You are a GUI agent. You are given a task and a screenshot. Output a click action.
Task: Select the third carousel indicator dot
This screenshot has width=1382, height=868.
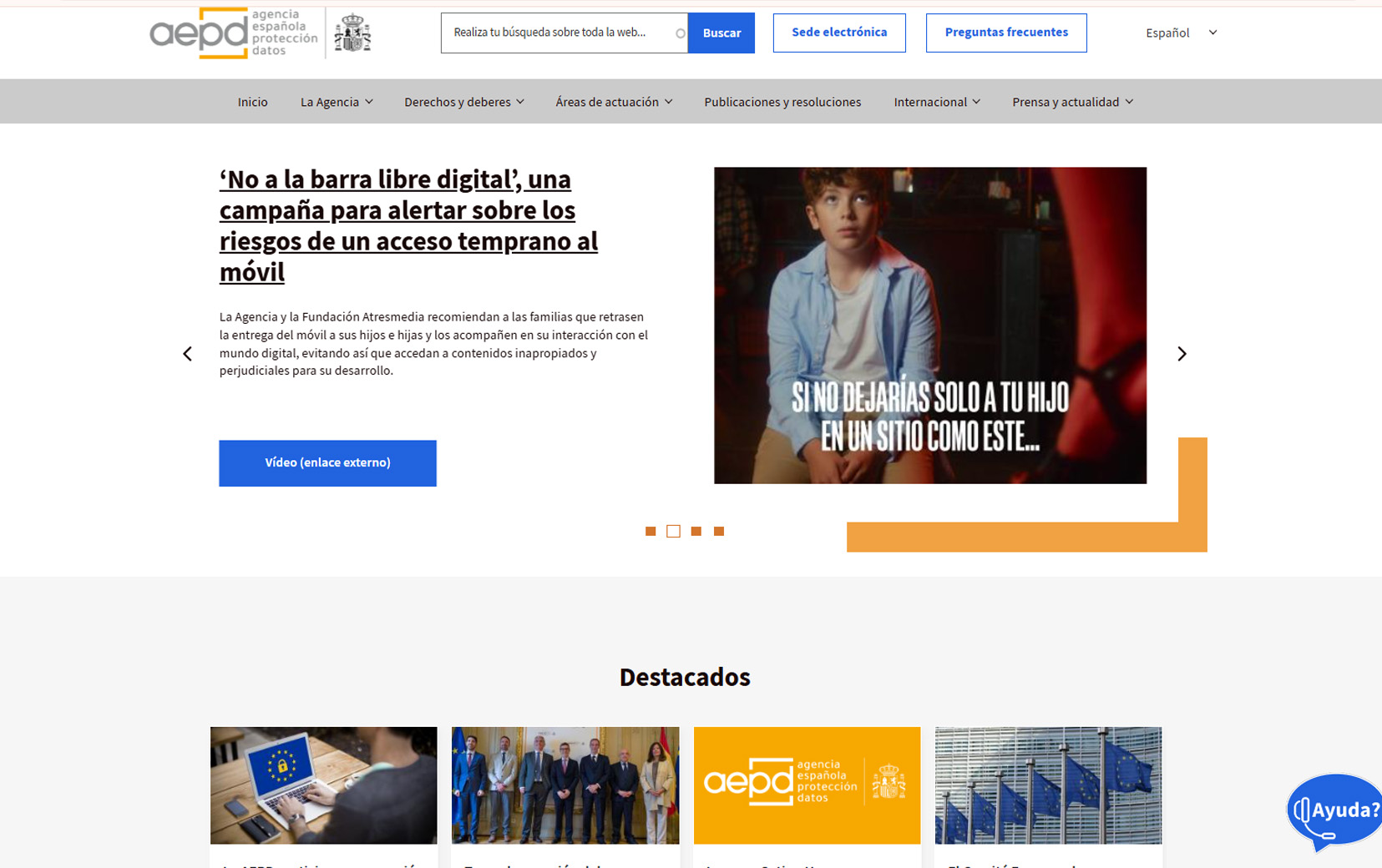[696, 532]
